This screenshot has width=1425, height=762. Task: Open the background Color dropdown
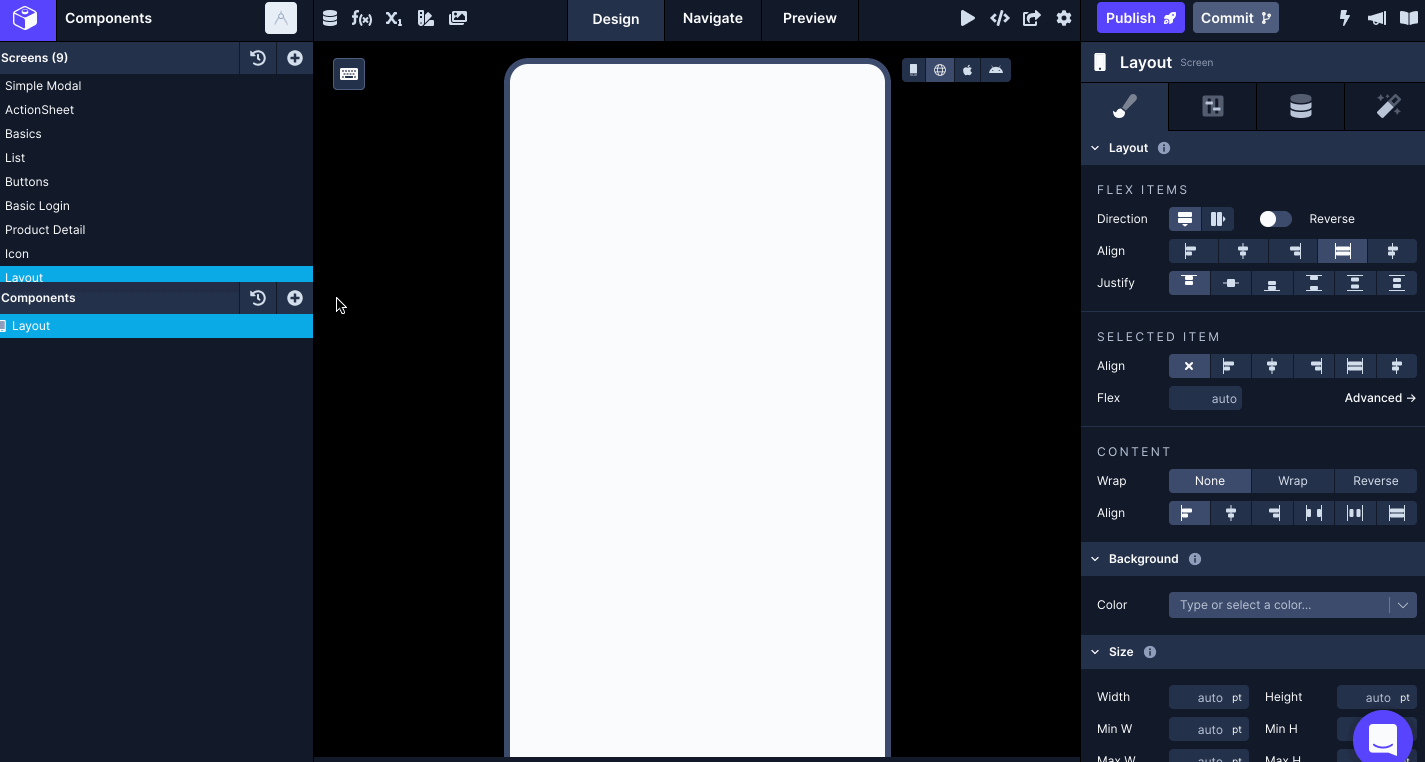(1293, 605)
